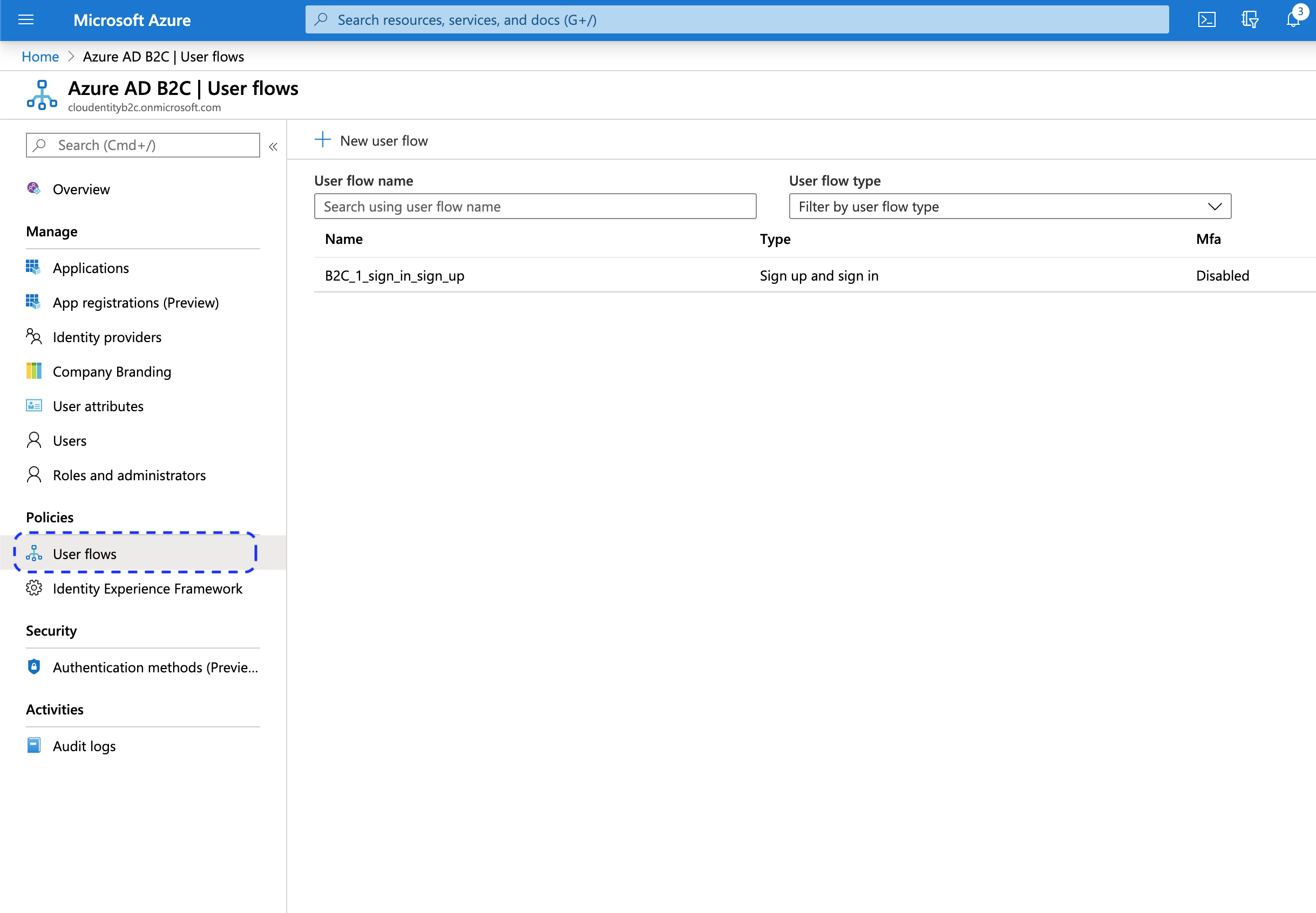Click the Mfa column header
Viewport: 1316px width, 913px height.
(1208, 239)
